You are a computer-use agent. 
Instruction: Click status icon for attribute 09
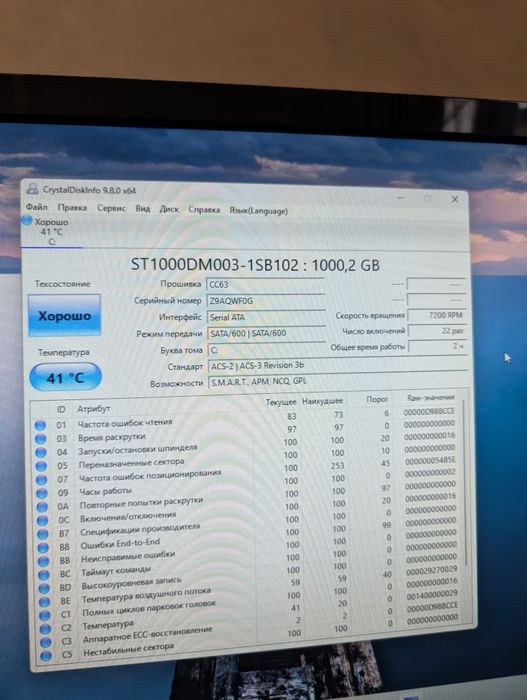[x=42, y=493]
